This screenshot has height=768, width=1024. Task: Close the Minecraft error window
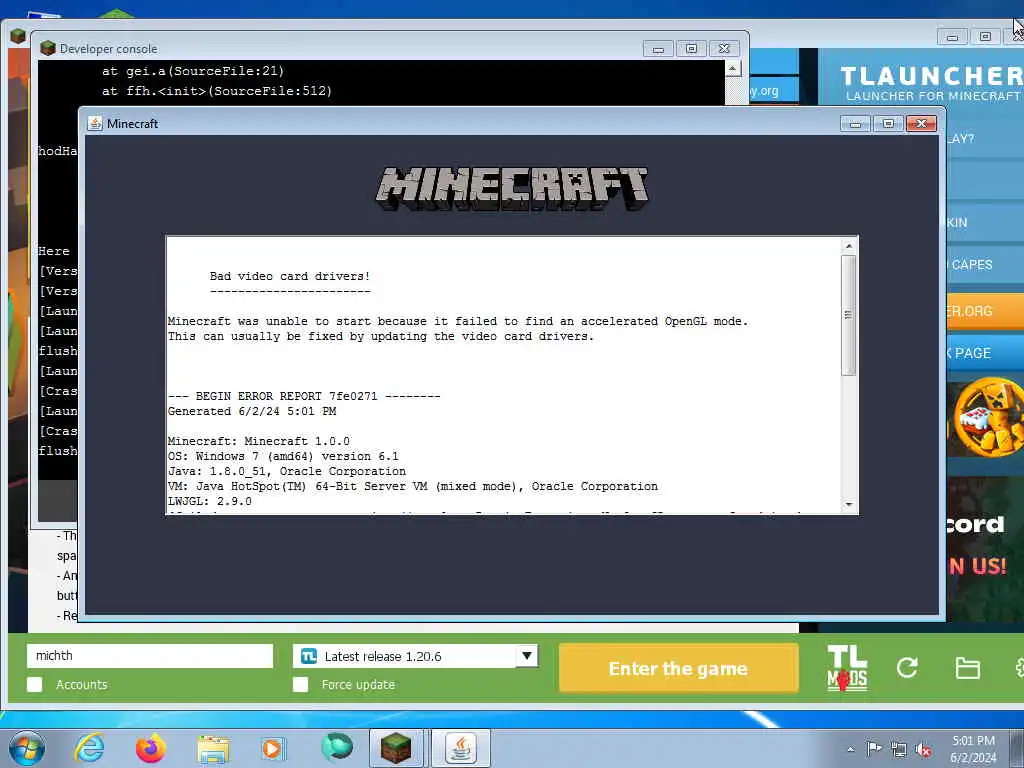pos(921,123)
